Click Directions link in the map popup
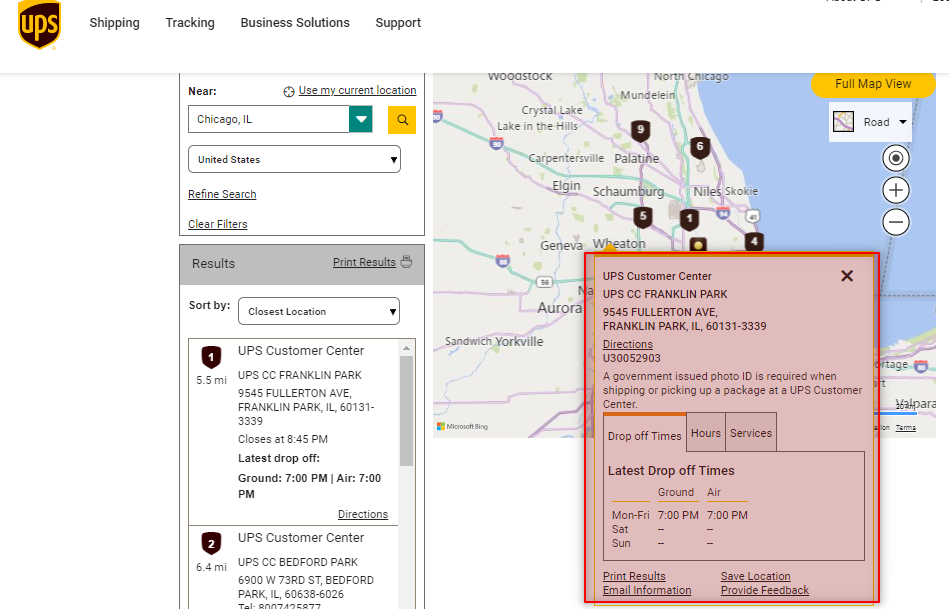Screen dimensions: 949x609 tap(628, 344)
